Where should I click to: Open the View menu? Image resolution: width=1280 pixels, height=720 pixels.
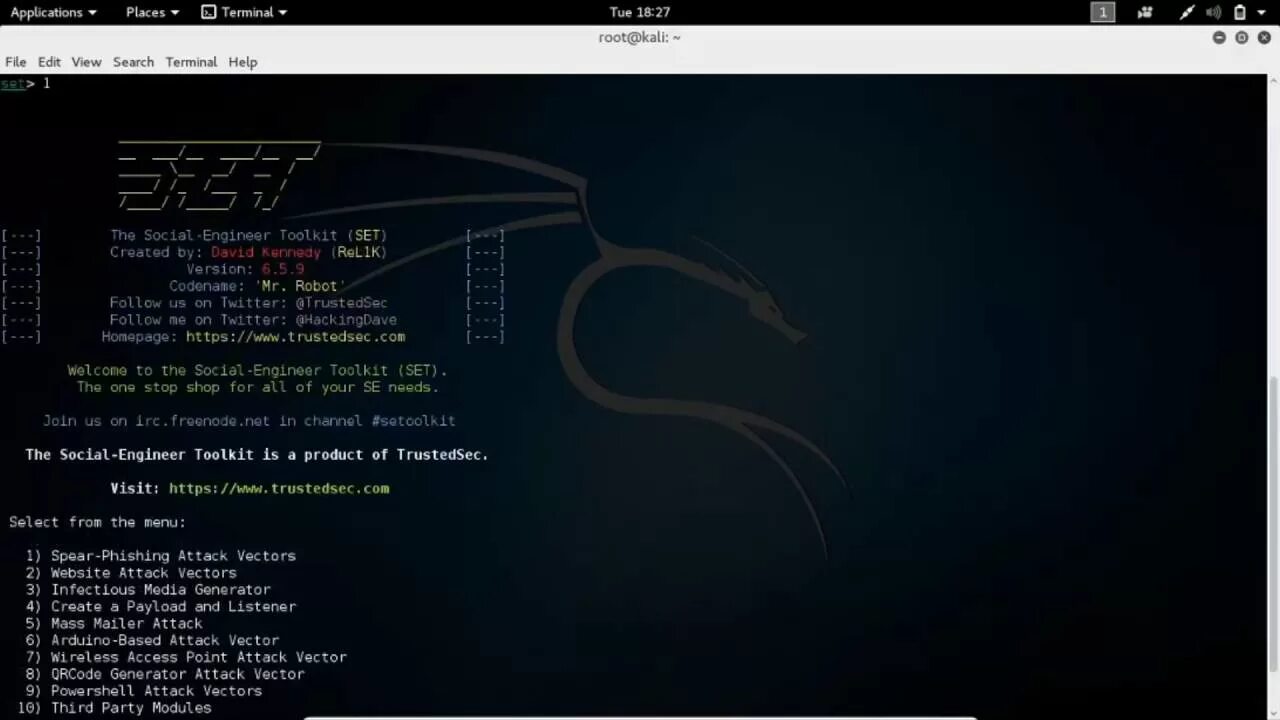click(86, 62)
